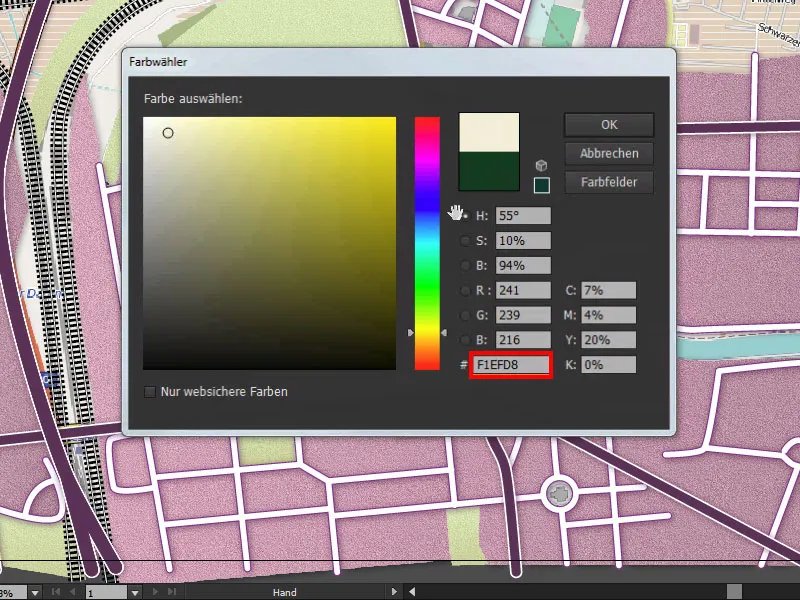Click the Y yellow field showing 20%
800x600 pixels.
[x=608, y=340]
